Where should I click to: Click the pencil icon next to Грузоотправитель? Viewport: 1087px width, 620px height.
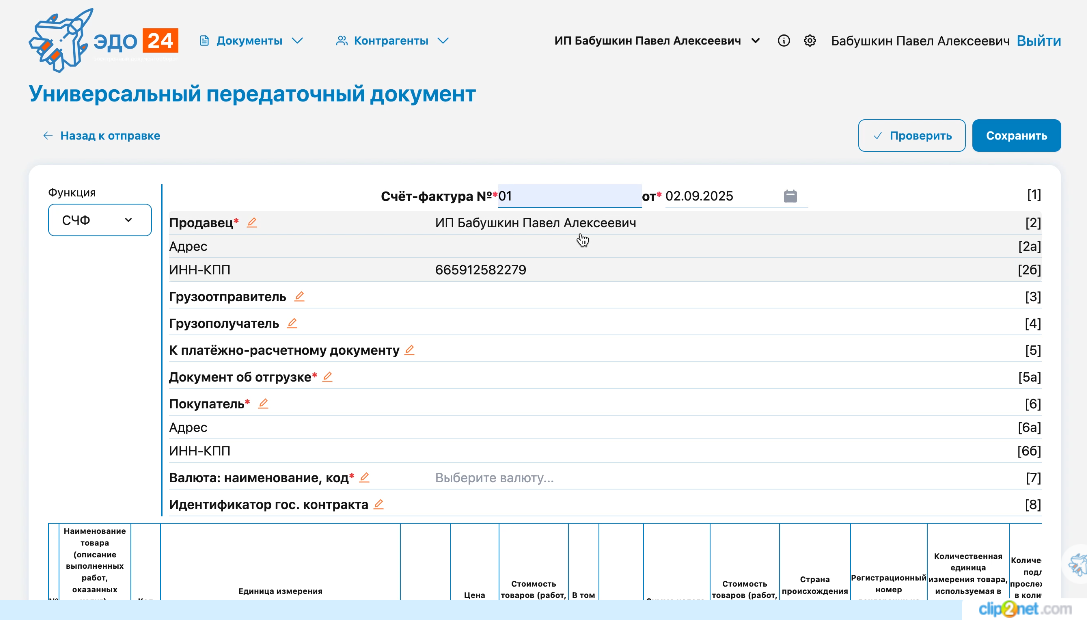coord(299,296)
